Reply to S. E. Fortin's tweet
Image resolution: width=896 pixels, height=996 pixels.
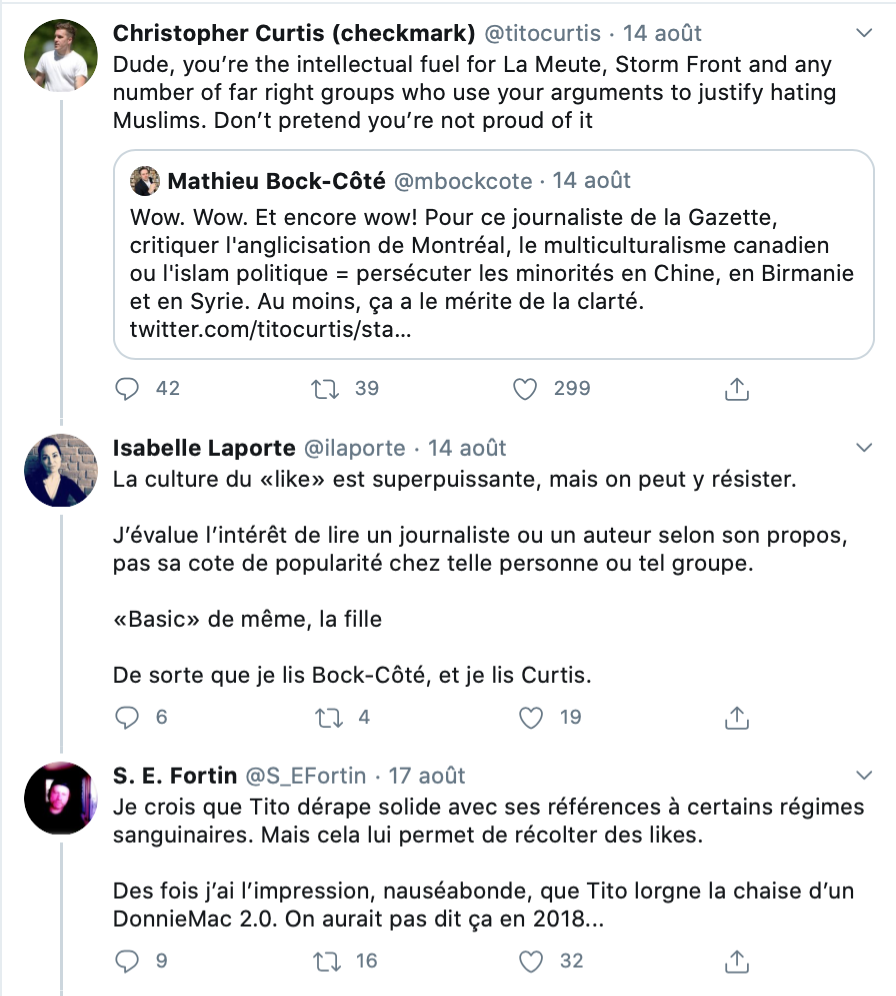coord(127,961)
